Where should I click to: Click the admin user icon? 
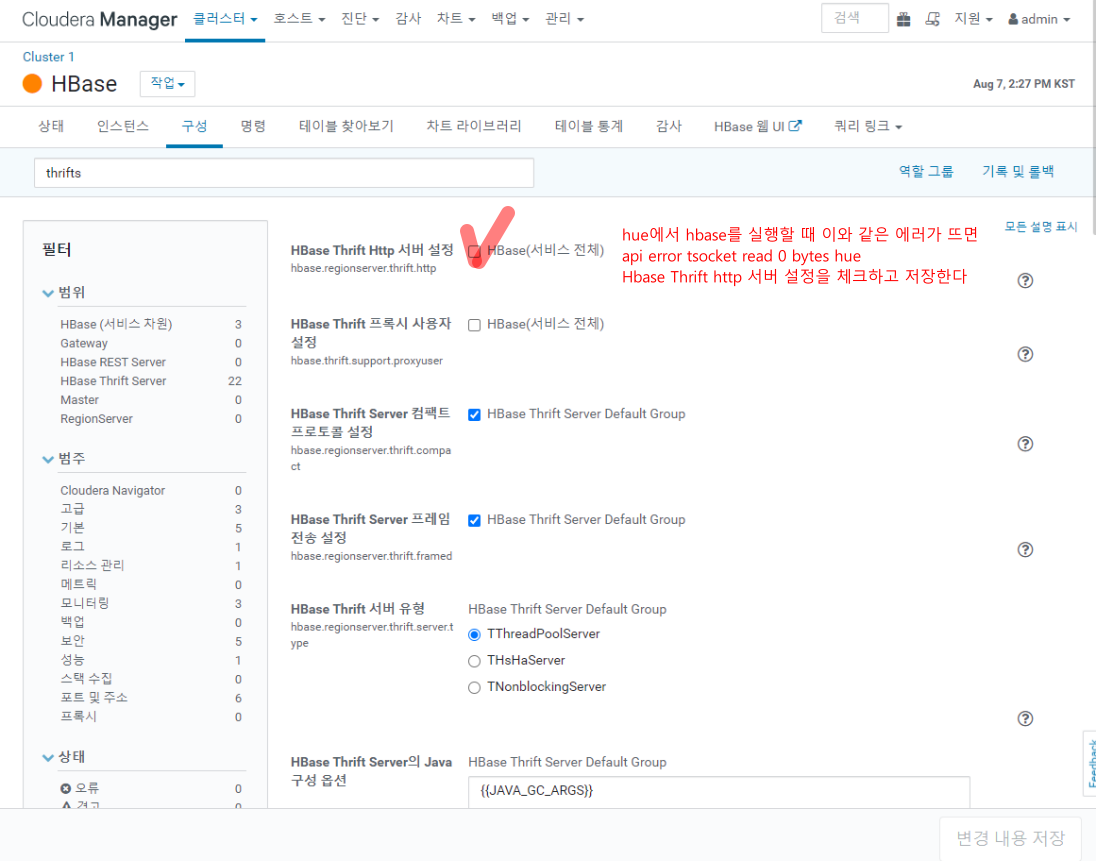click(x=1013, y=20)
